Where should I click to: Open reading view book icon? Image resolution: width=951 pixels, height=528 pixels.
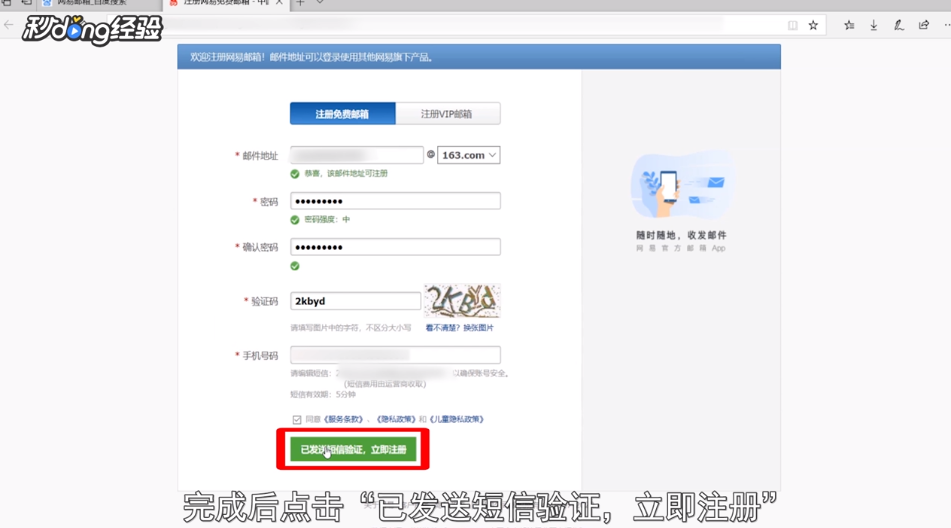[793, 25]
